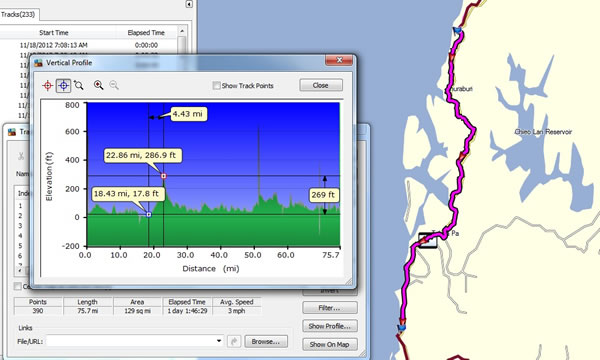
Task: Sort tracks by Elapsed Time column
Action: [146, 33]
